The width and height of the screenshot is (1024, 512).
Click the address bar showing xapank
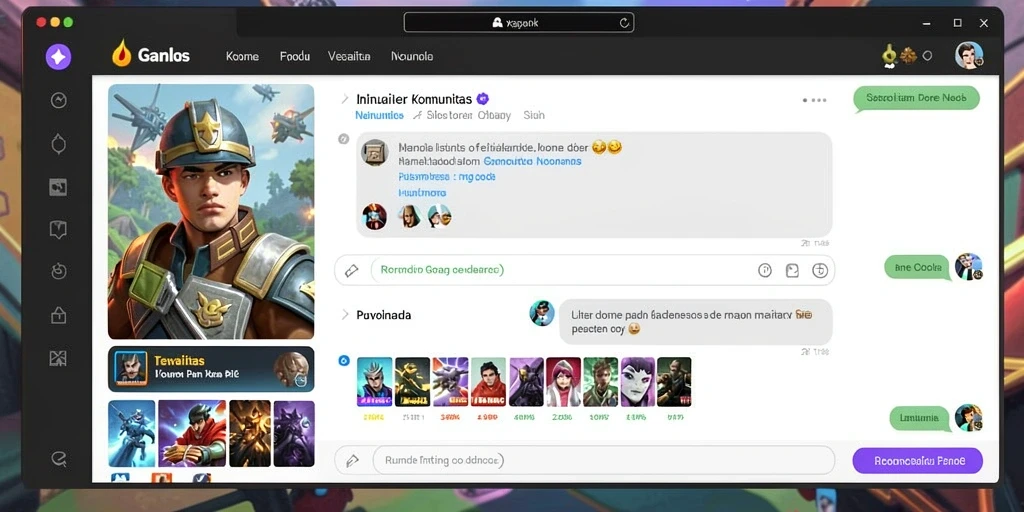[x=519, y=23]
